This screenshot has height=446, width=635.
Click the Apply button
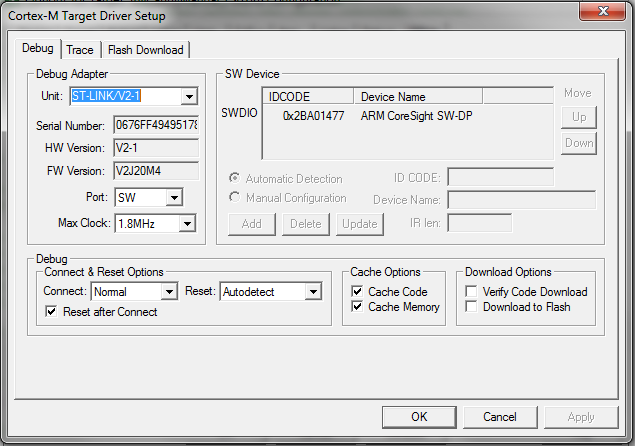tap(581, 417)
